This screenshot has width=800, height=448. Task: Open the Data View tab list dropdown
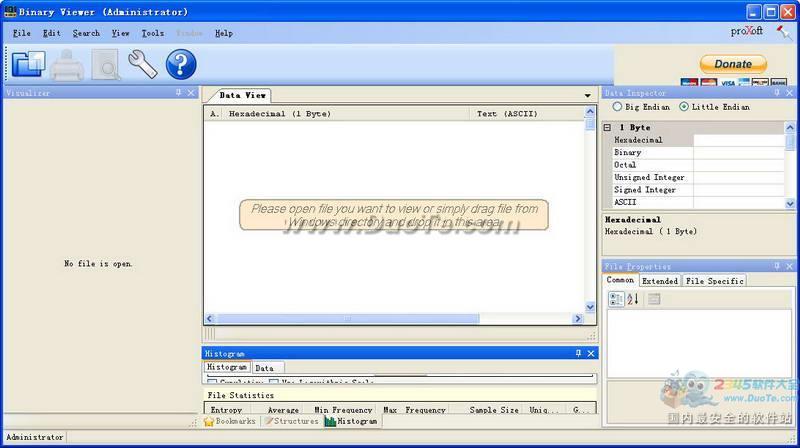[x=587, y=96]
